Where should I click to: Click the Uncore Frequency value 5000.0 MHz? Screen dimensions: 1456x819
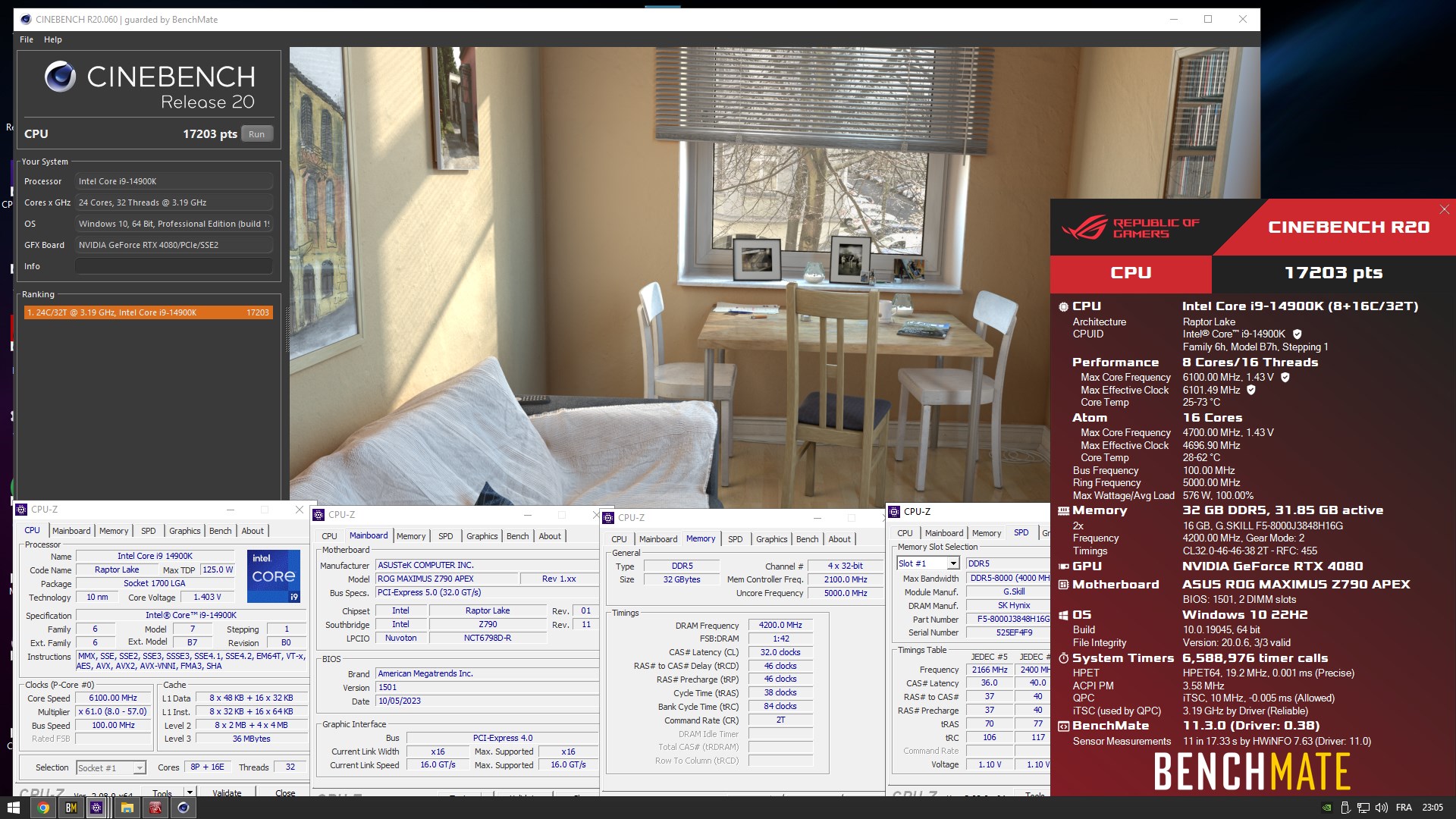[x=846, y=593]
